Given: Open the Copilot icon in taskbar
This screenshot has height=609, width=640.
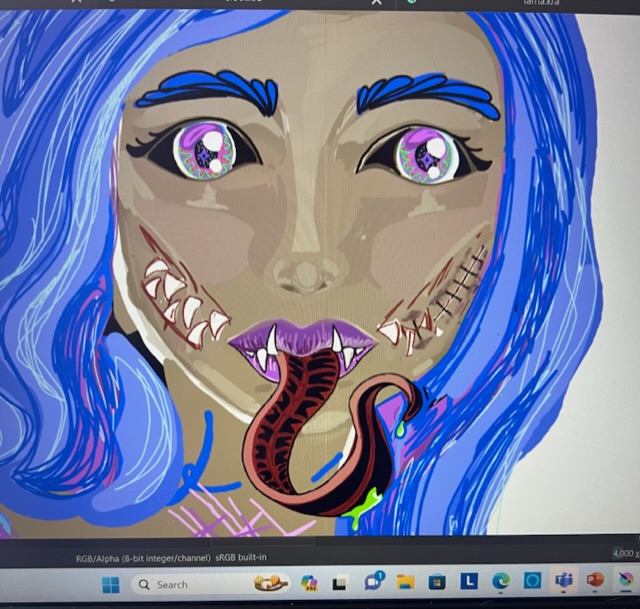Looking at the screenshot, I should point(309,582).
